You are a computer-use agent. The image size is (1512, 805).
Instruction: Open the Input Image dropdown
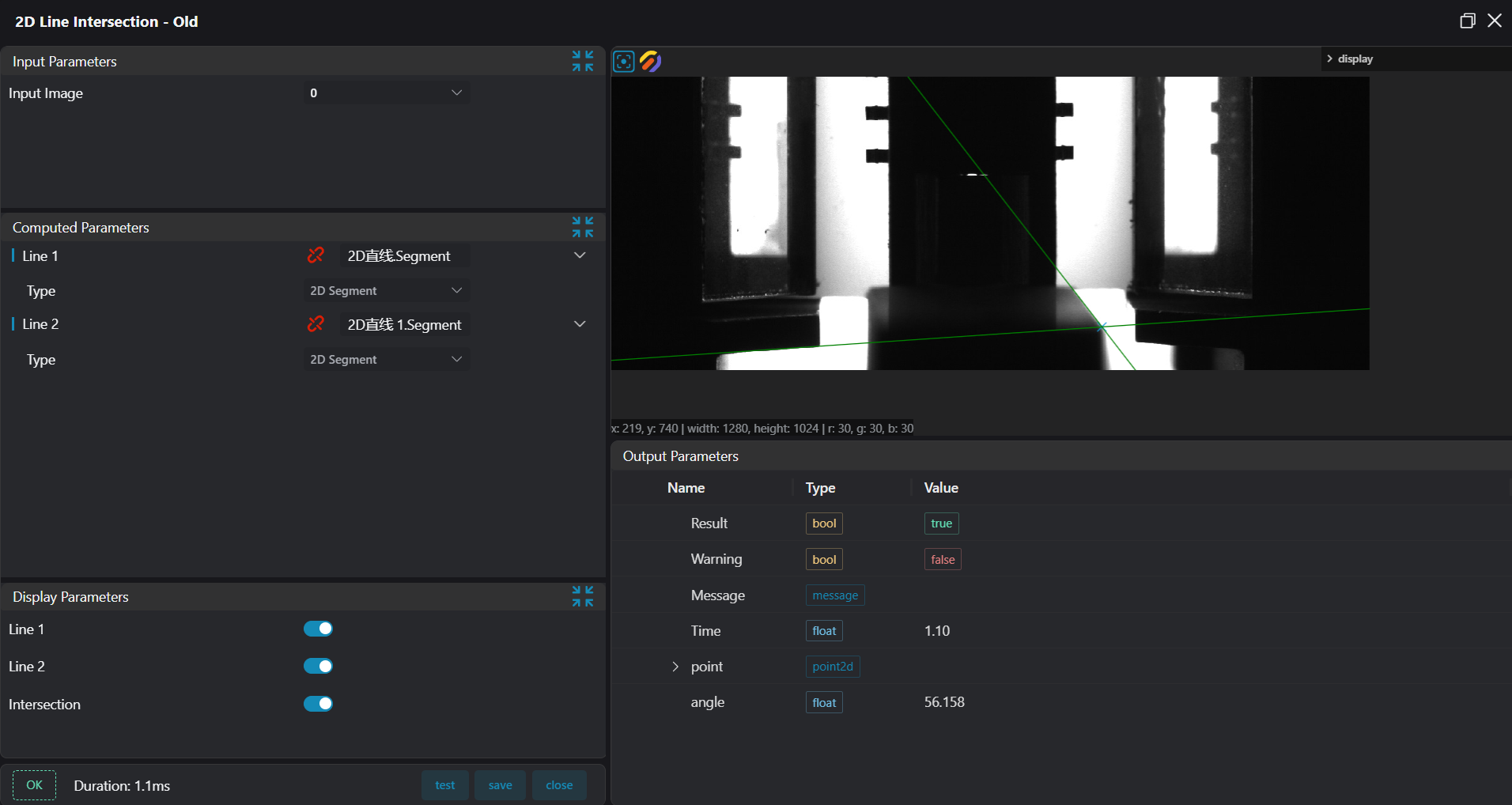(387, 93)
